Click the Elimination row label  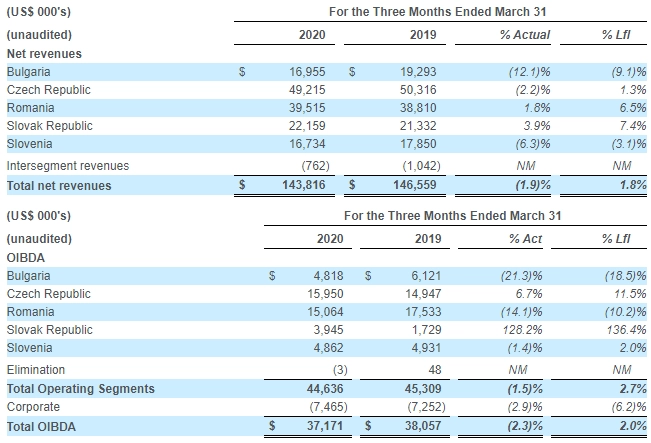36,369
